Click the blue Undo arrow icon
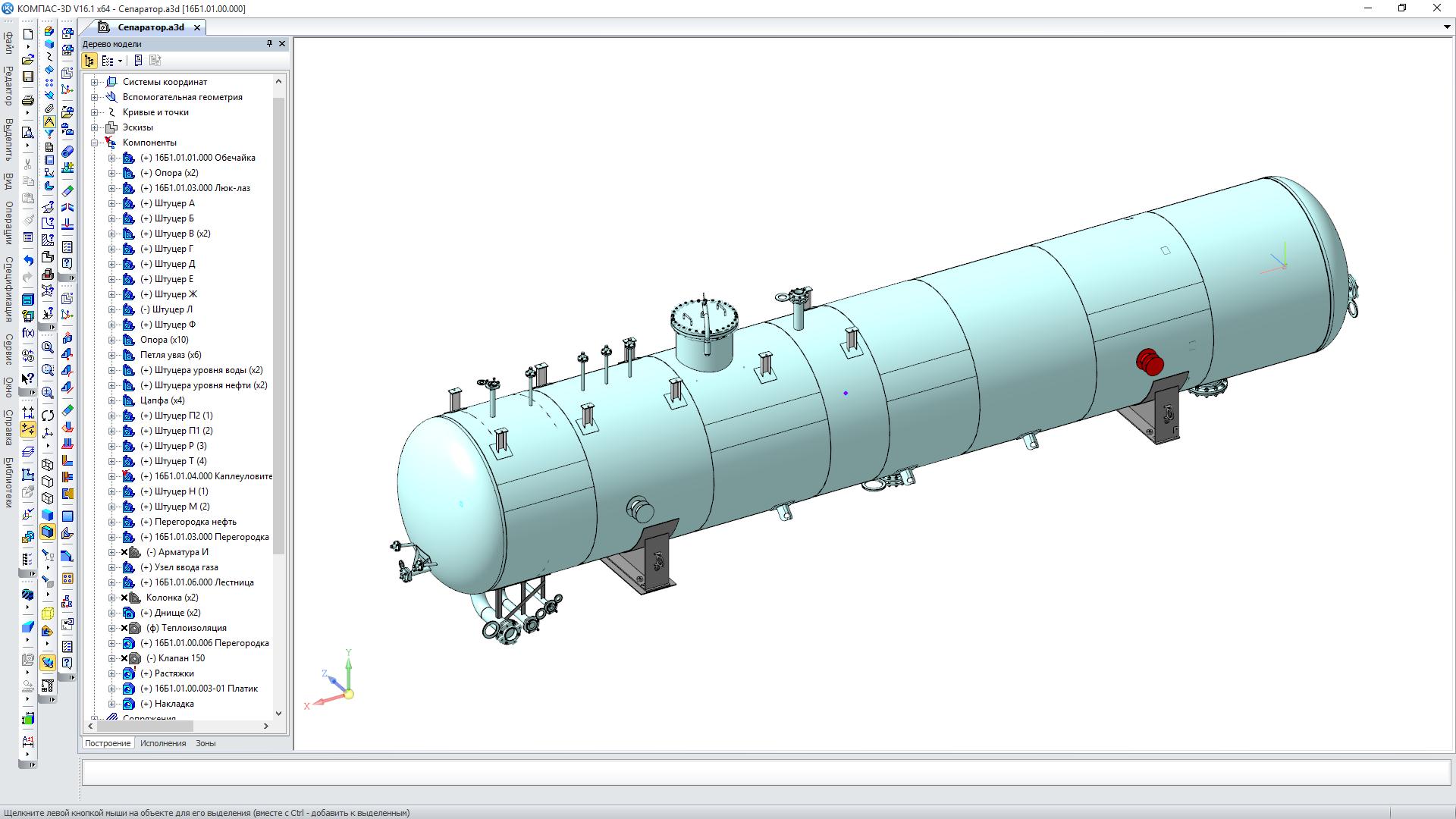1456x819 pixels. (28, 260)
